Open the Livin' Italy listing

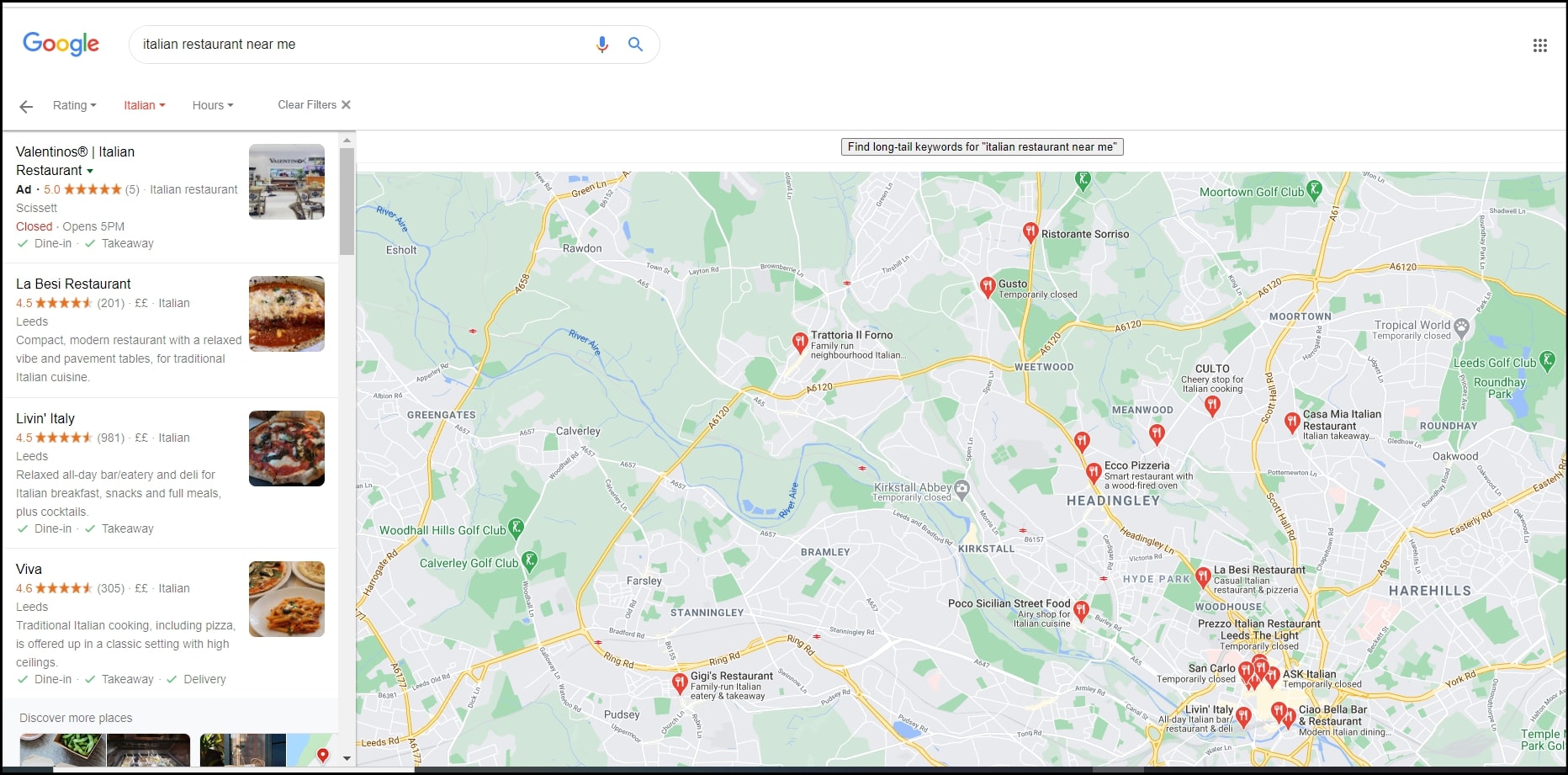click(x=45, y=419)
